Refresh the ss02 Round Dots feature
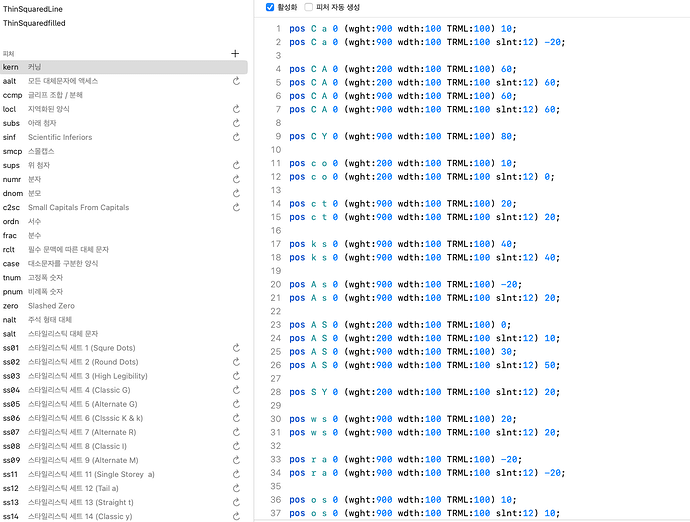Screen dimensions: 690x522 pyautogui.click(x=236, y=362)
